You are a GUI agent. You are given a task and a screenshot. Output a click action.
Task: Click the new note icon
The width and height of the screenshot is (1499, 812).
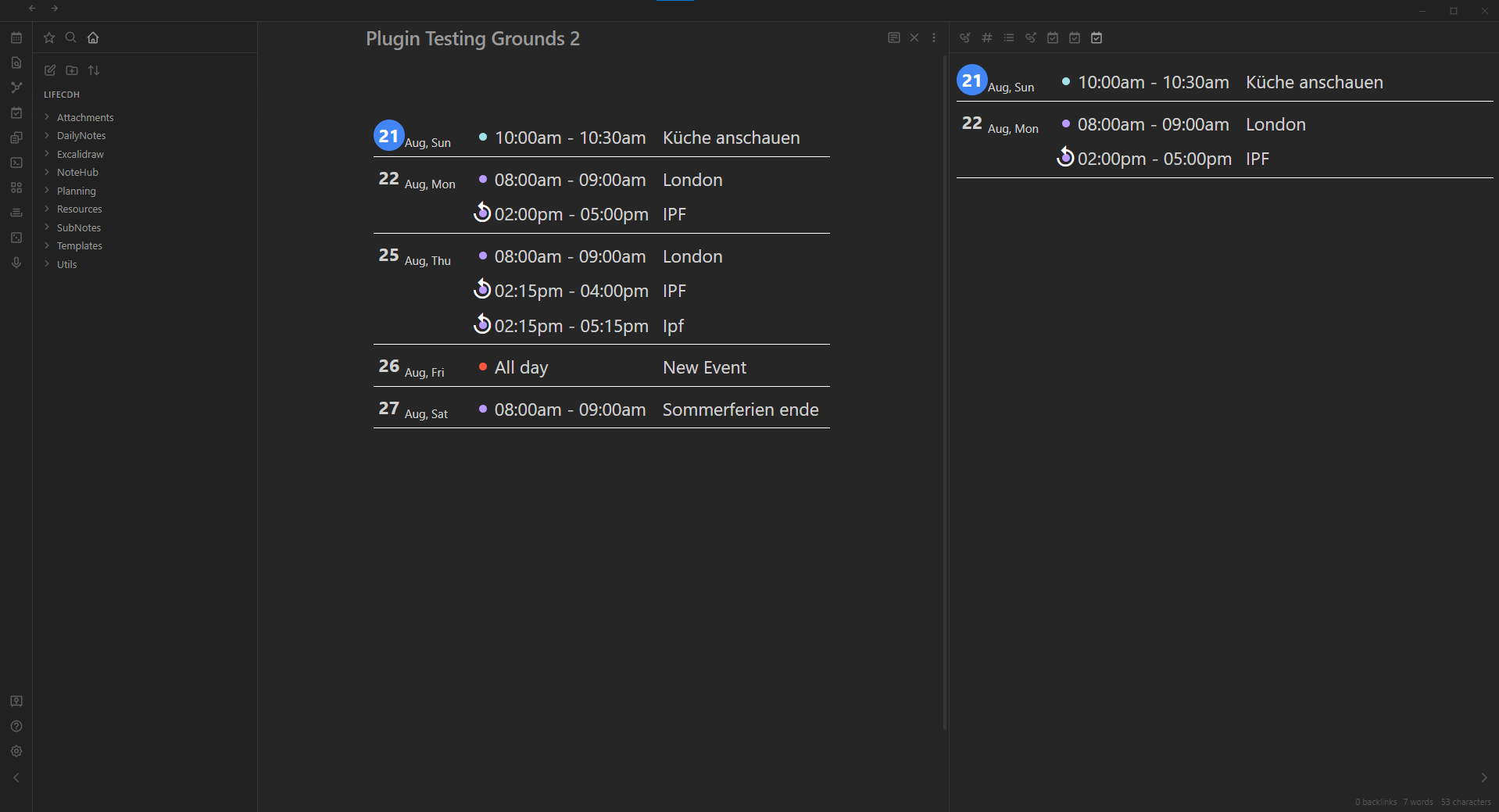[50, 70]
